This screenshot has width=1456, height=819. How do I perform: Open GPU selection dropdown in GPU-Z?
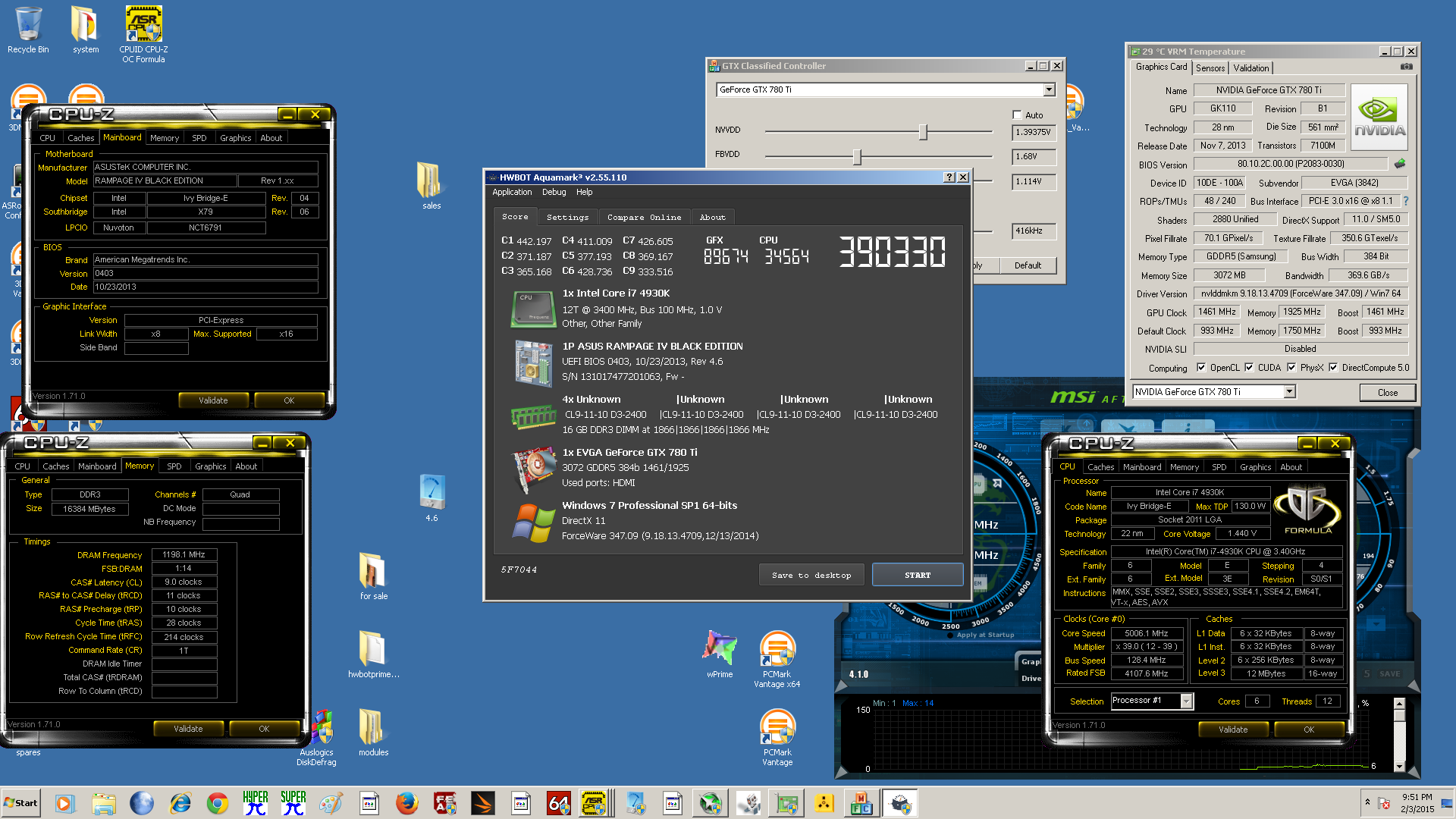coord(1289,392)
